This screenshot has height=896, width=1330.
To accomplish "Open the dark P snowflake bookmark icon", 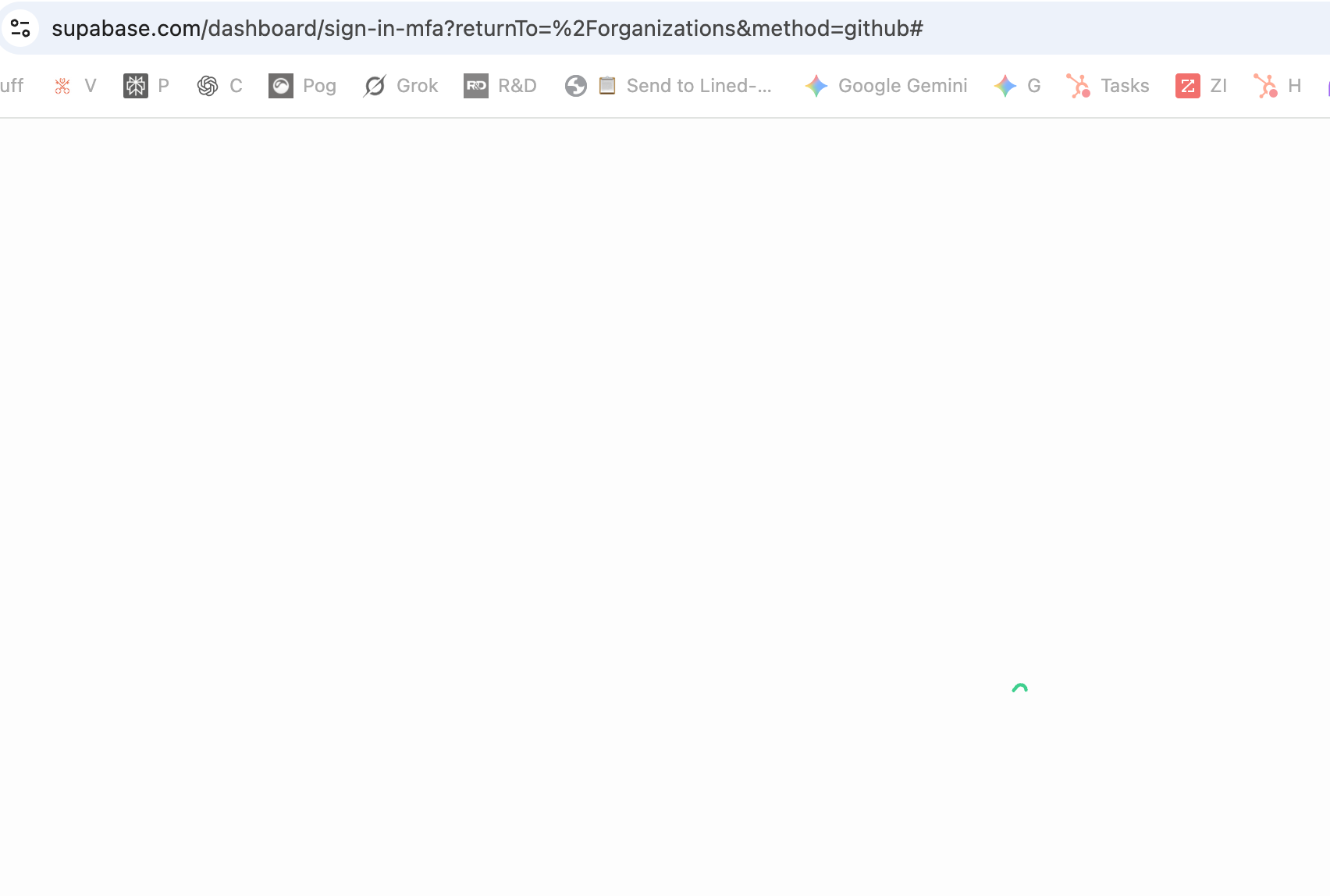I will tap(134, 85).
